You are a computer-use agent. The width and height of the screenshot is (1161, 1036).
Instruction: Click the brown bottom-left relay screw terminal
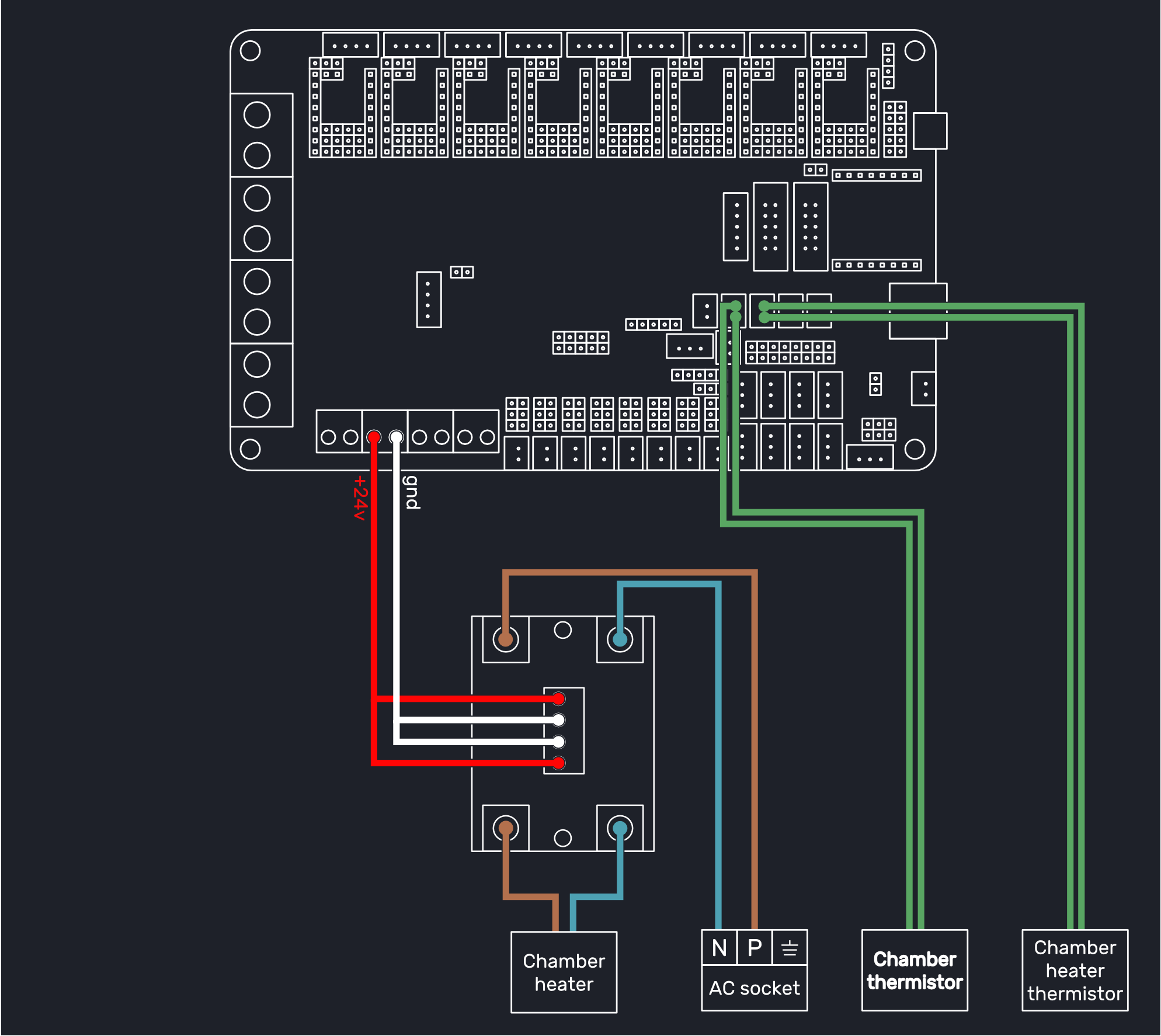click(506, 828)
